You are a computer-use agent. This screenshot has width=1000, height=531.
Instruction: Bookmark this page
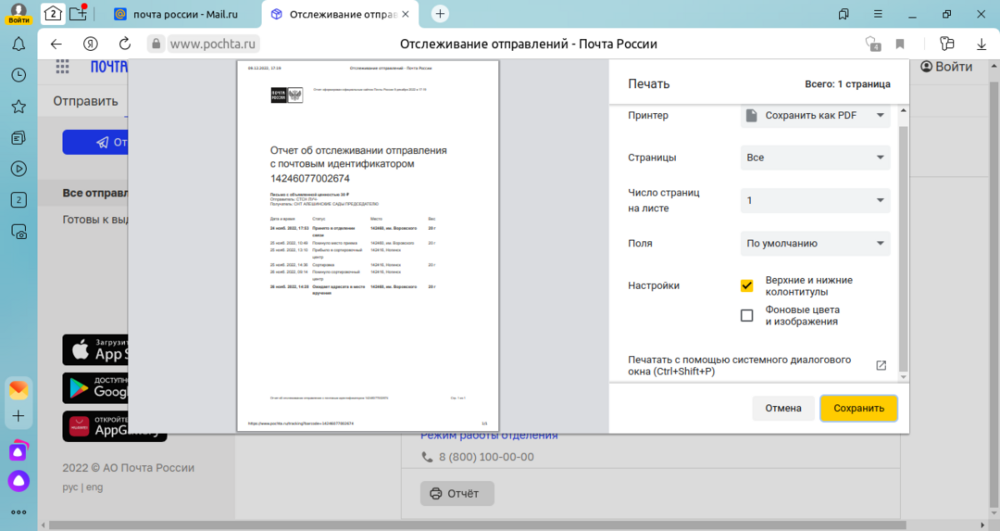click(x=900, y=44)
